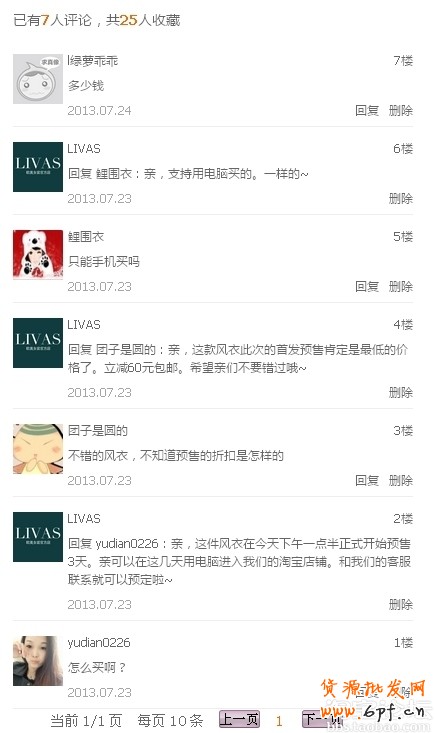Viewport: 435px width, 733px height.
Task: Delete LIVAS's 6楼 reply
Action: tap(401, 199)
